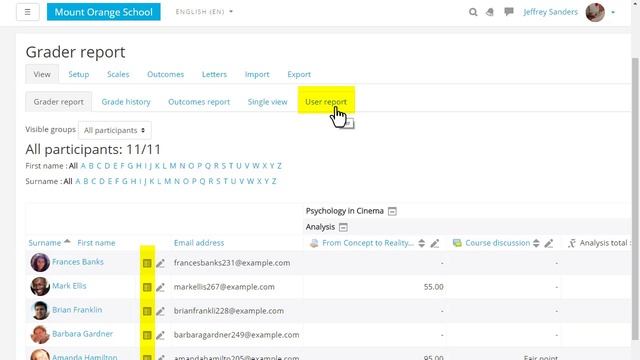Edit Course discussion column grades
This screenshot has height=360, width=640.
pyautogui.click(x=549, y=243)
